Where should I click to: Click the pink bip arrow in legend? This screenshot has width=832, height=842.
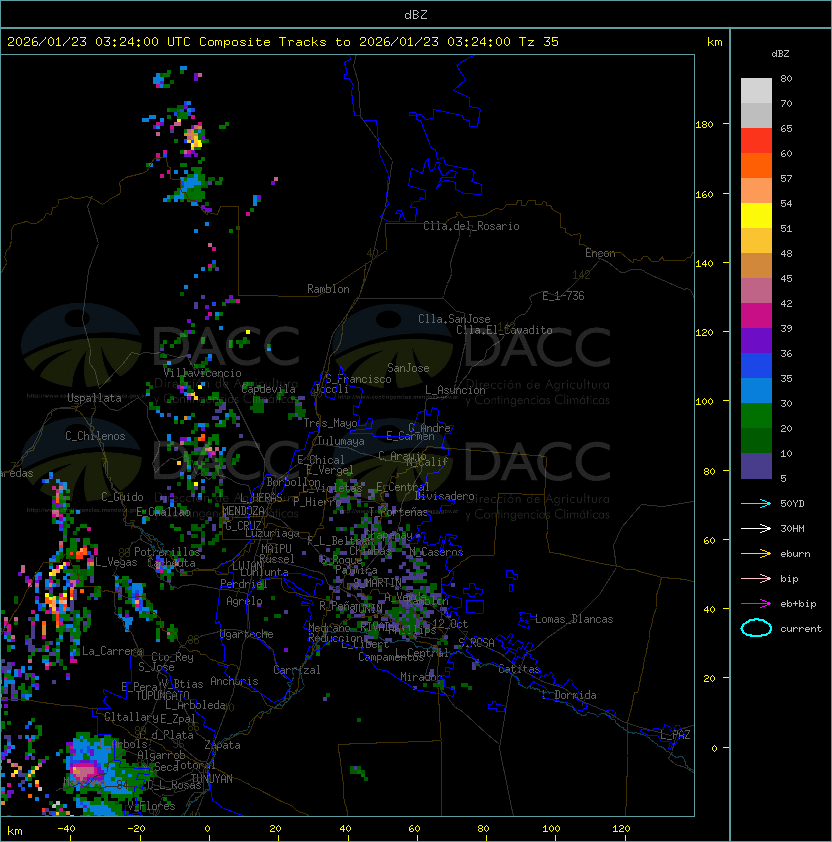pyautogui.click(x=756, y=578)
